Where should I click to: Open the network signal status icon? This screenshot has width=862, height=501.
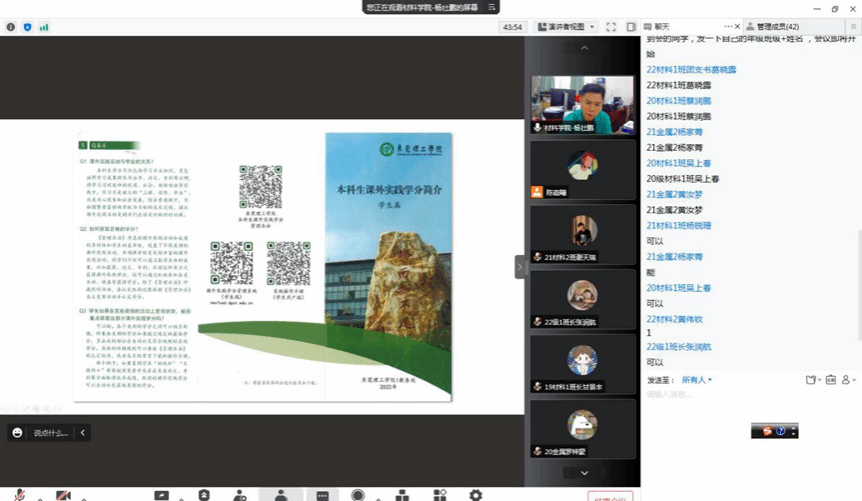44,27
